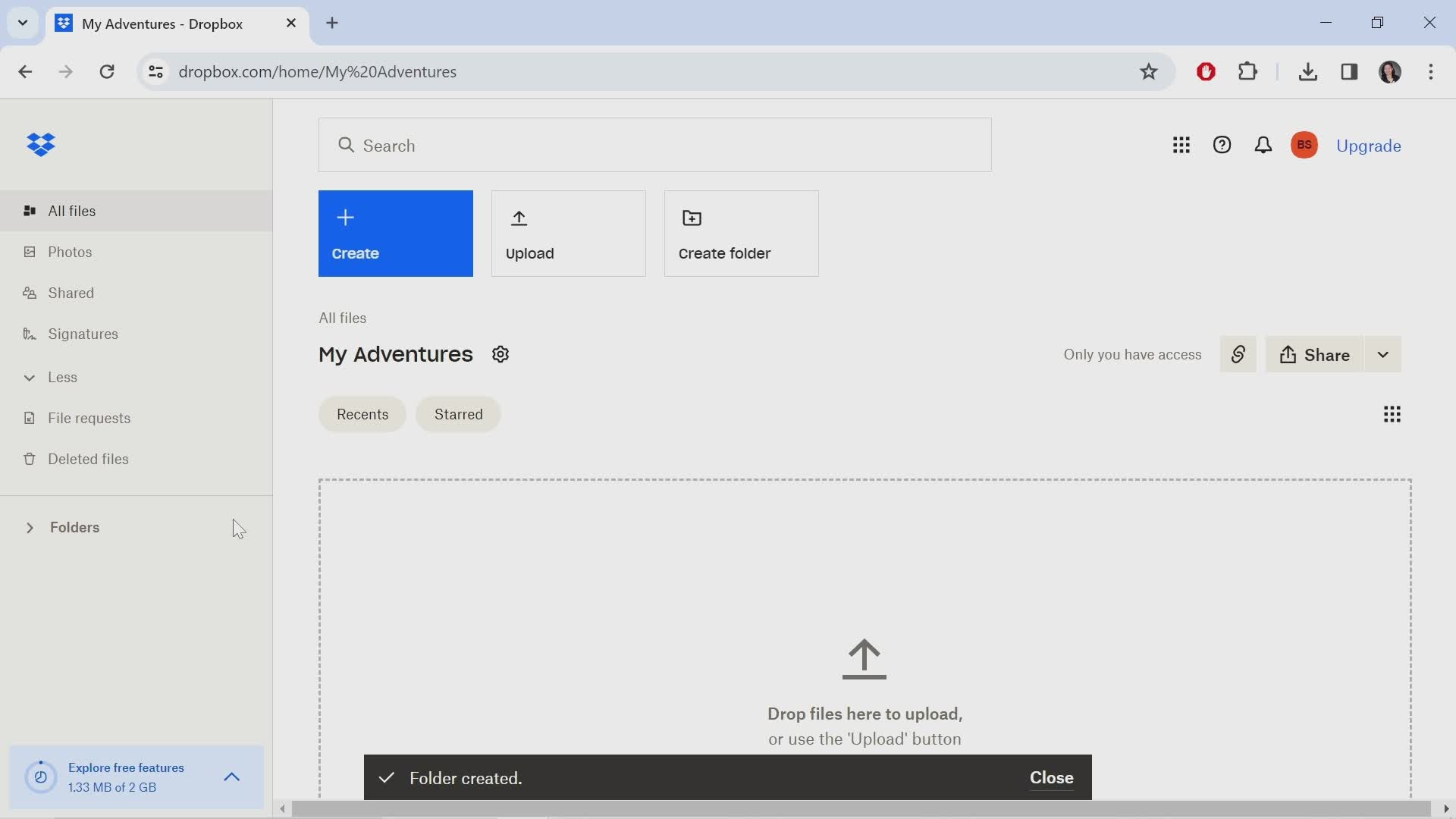The width and height of the screenshot is (1456, 819).
Task: Open the Search input field
Action: (x=657, y=146)
